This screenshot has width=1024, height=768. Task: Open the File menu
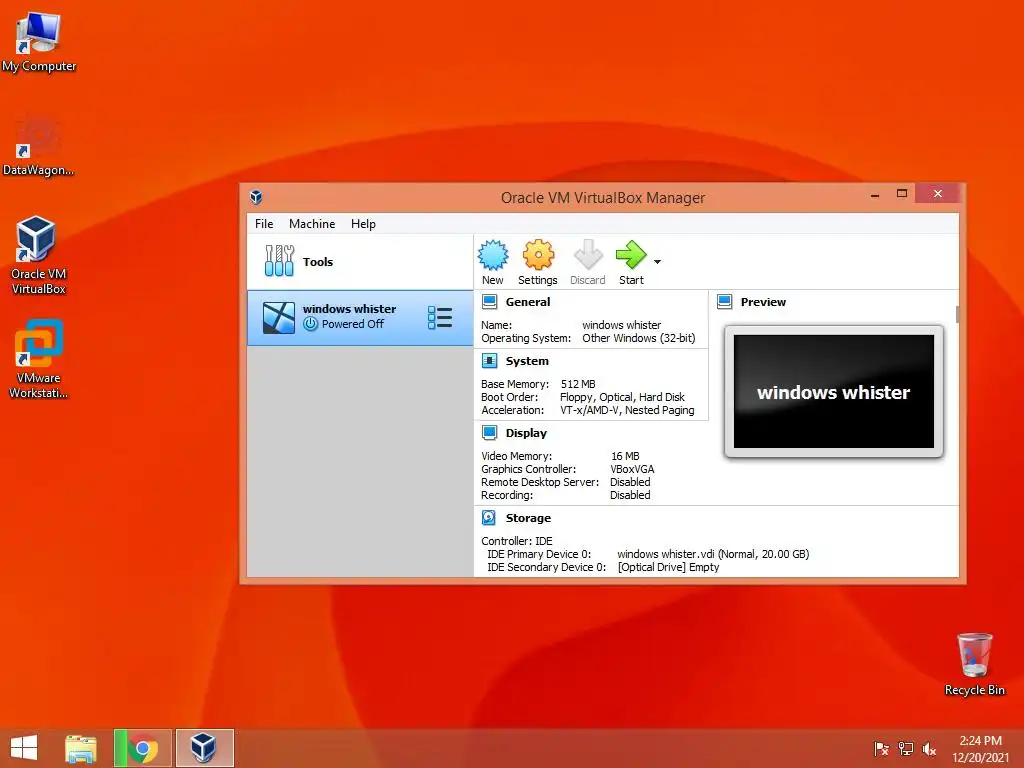point(264,223)
